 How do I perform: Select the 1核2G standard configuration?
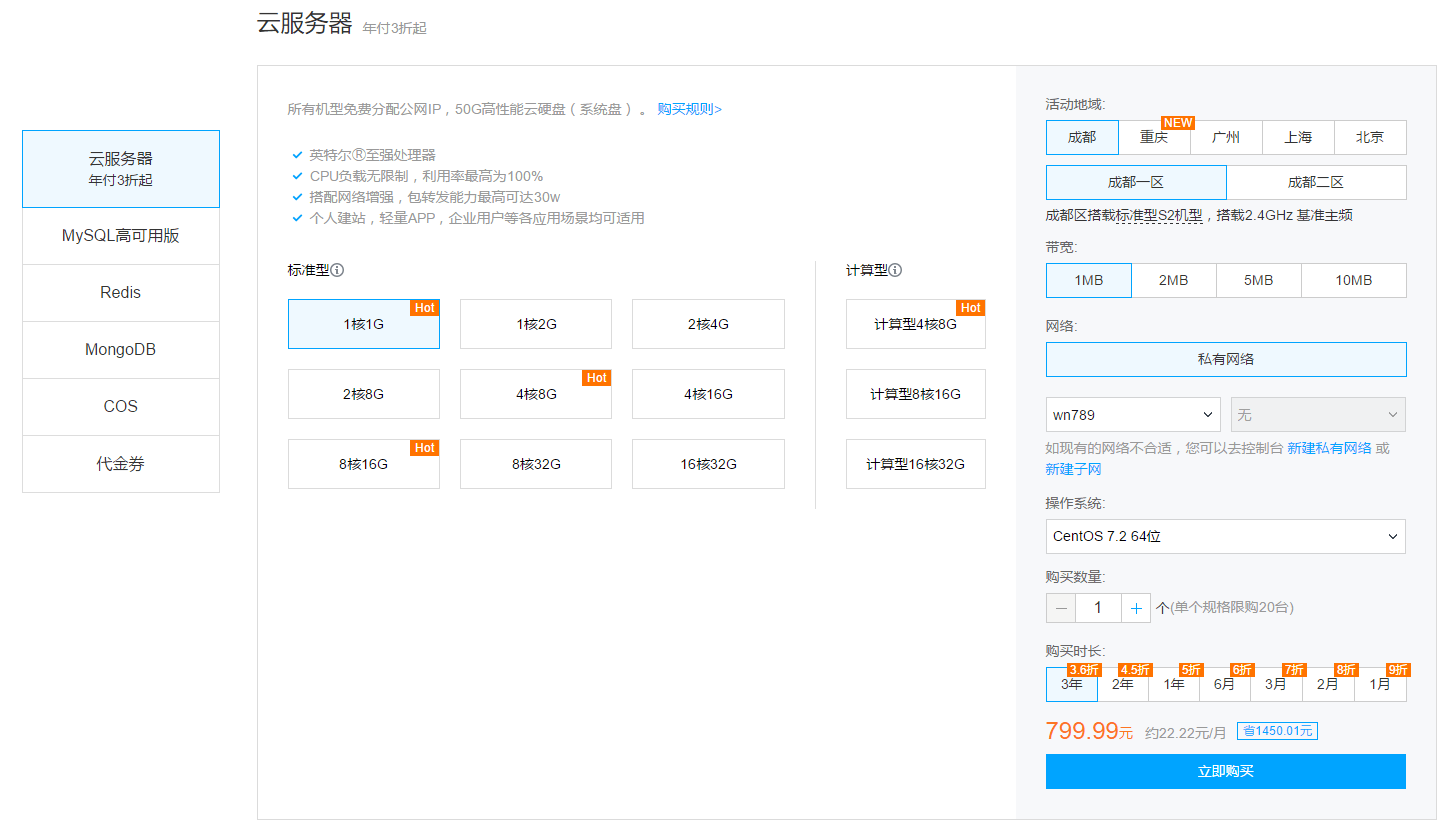tap(536, 324)
